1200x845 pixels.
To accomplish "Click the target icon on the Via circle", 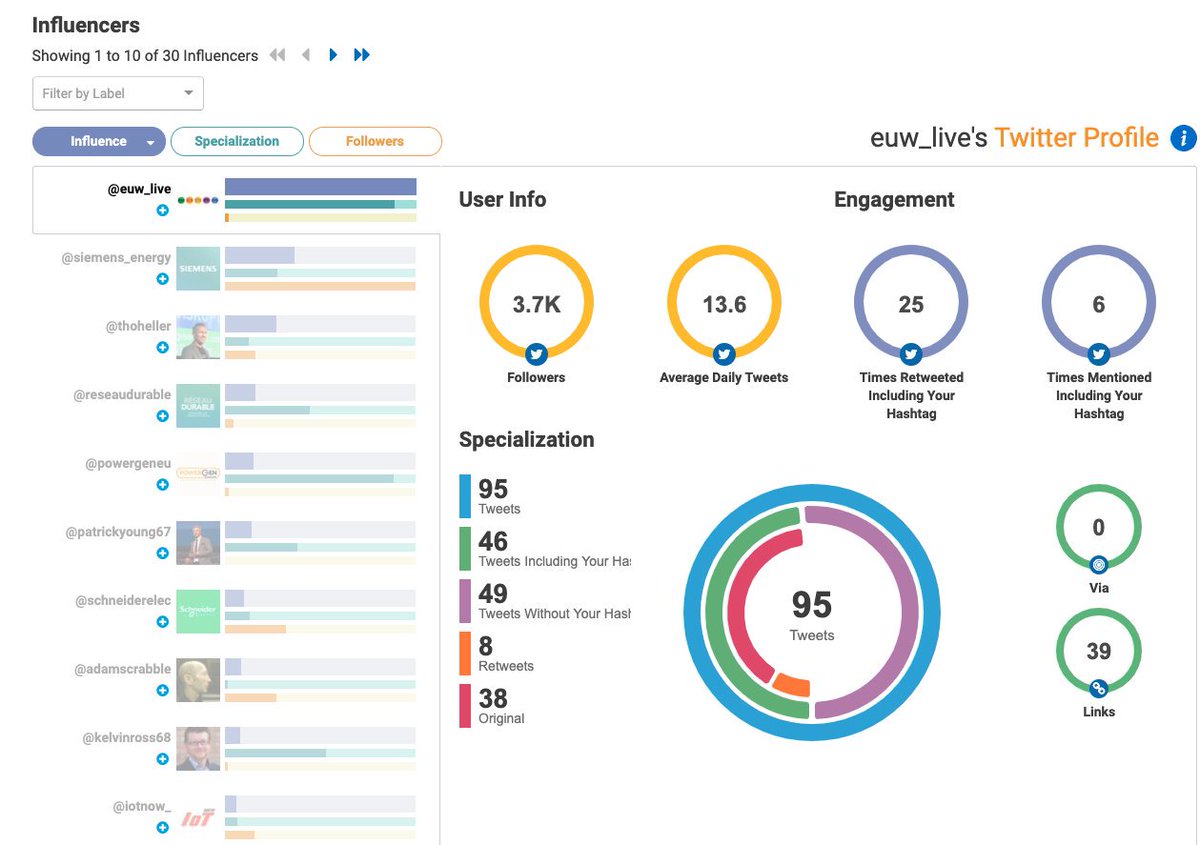I will (x=1098, y=563).
